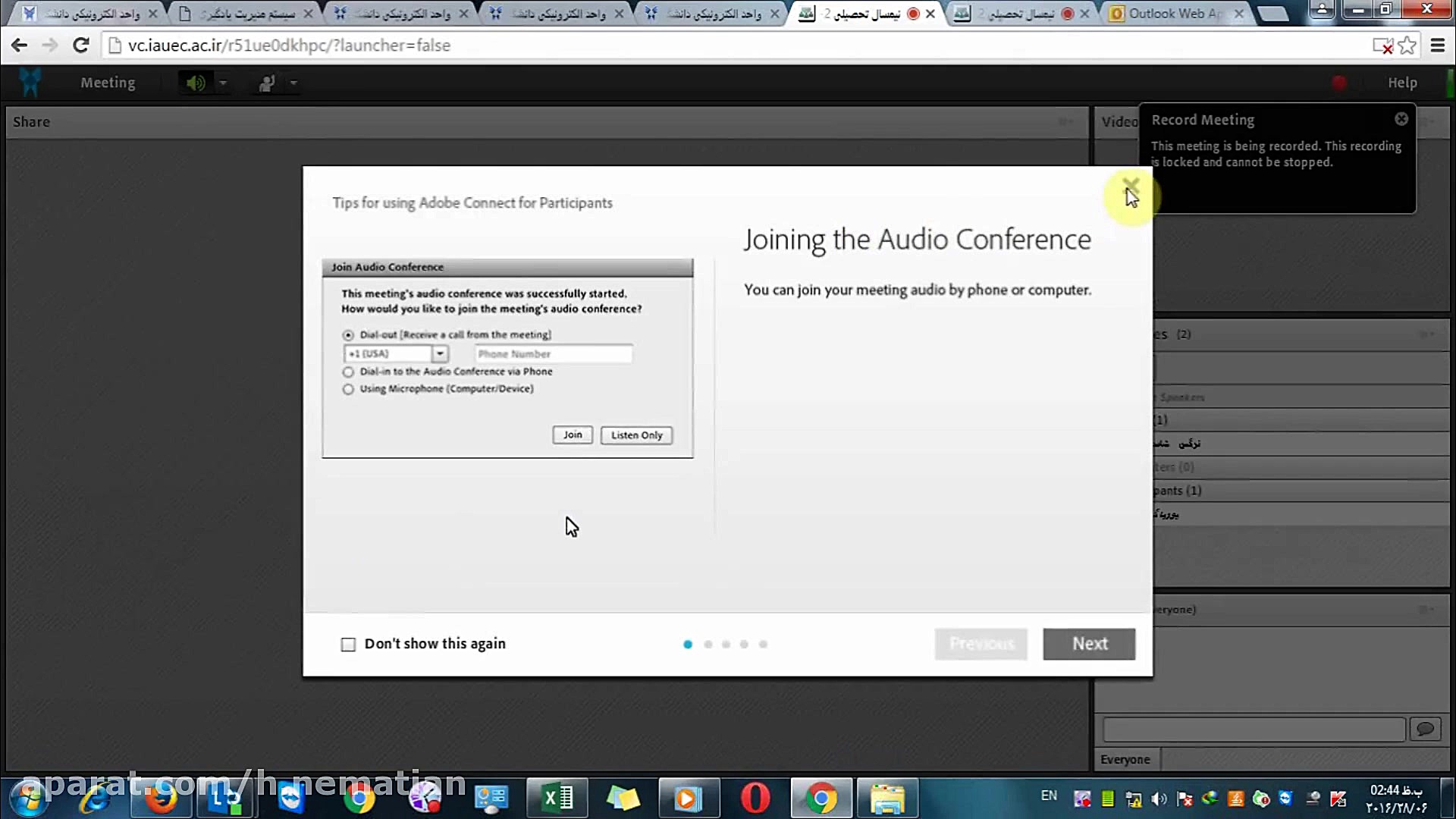
Task: Click the chat send message bubble icon
Action: pos(1425,729)
